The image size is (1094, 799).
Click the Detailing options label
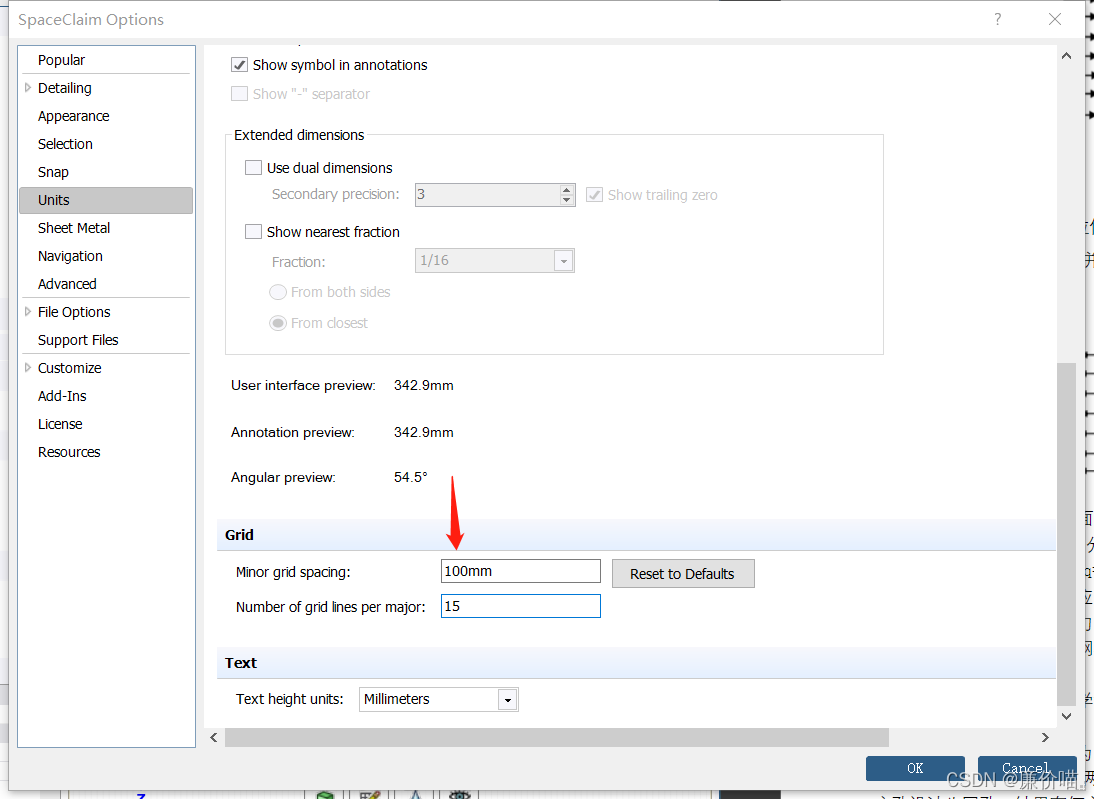click(64, 88)
